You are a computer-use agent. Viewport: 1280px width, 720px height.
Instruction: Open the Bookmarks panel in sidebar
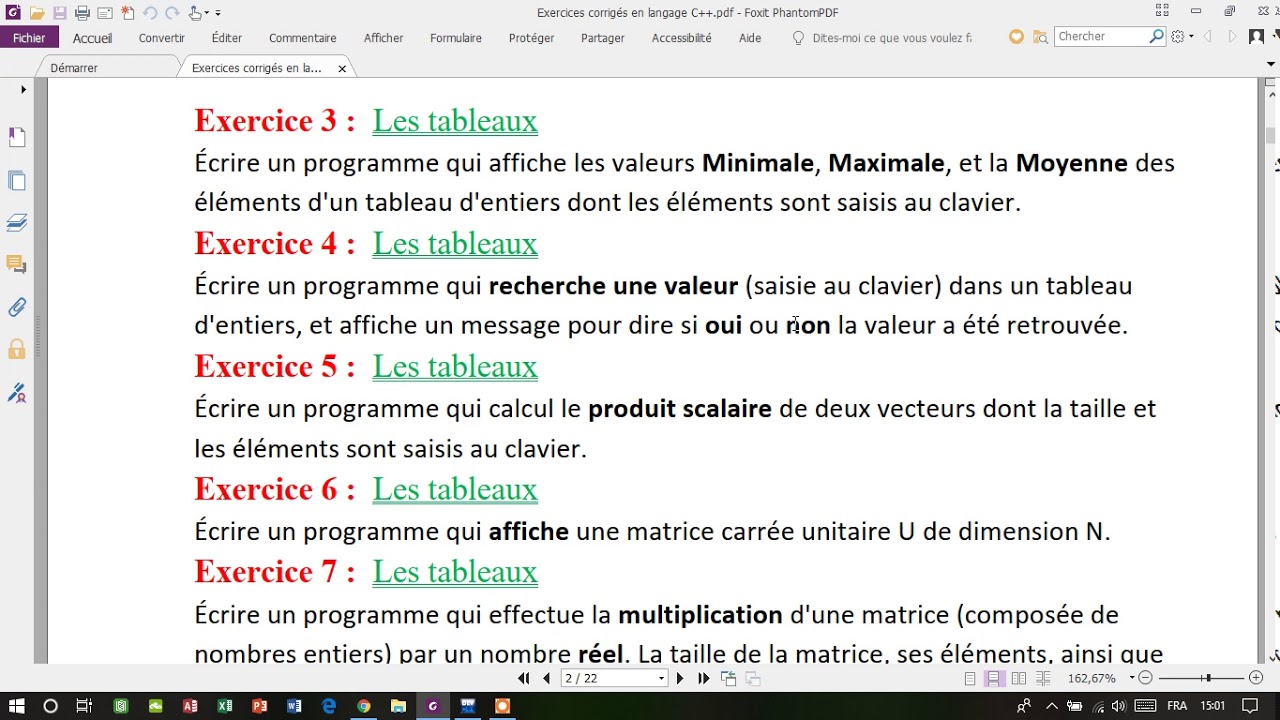click(x=16, y=137)
